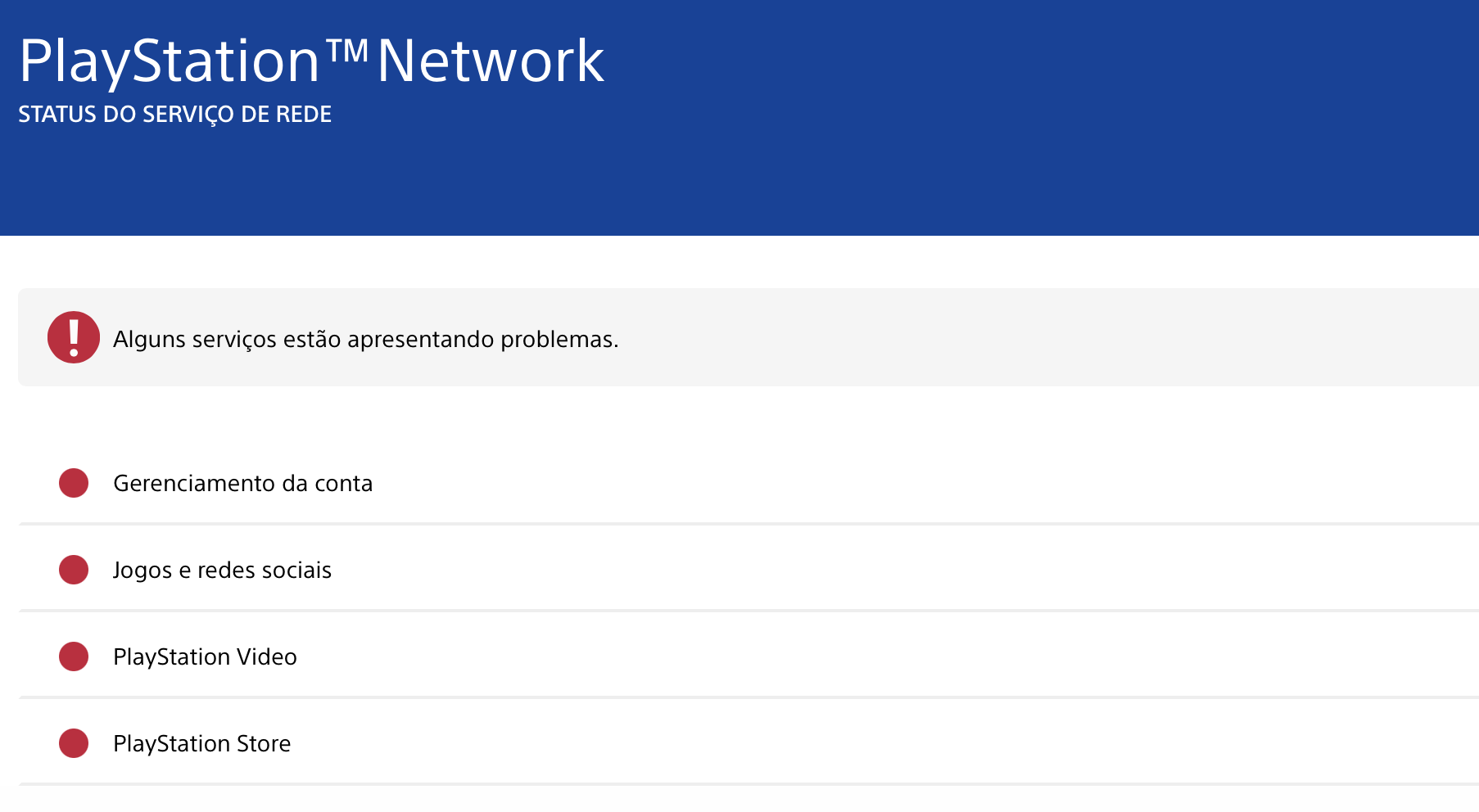This screenshot has height=812, width=1479.
Task: Select the STATUS DO SERVIÇO DE REDE subtitle
Action: coord(174,115)
